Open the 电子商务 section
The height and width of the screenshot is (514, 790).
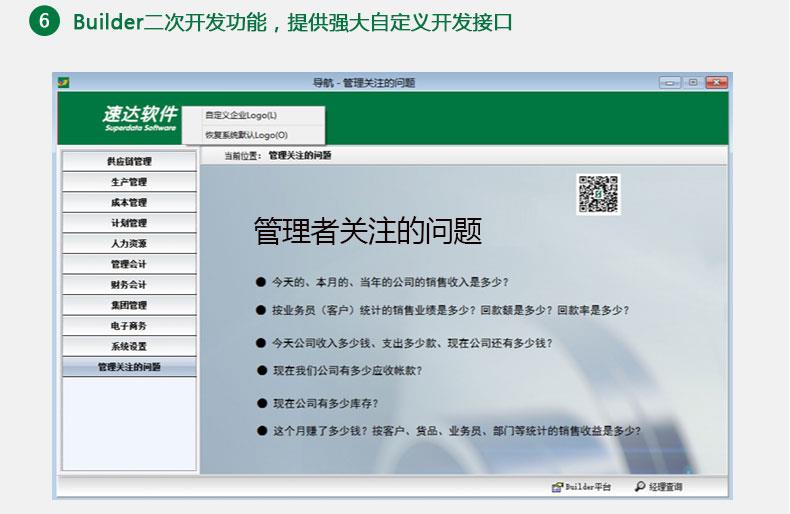(129, 326)
